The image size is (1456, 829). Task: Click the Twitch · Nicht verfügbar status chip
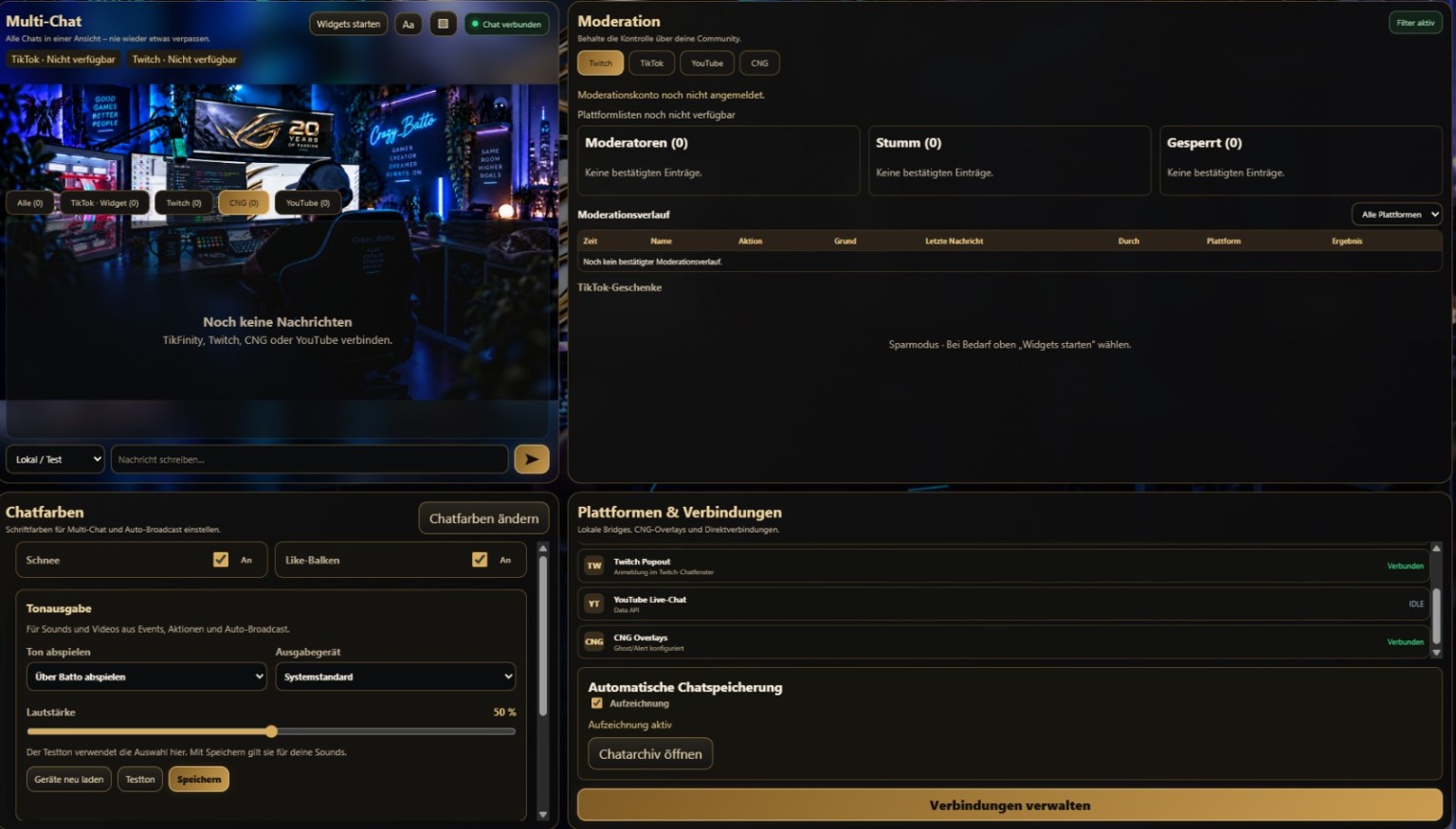[184, 59]
